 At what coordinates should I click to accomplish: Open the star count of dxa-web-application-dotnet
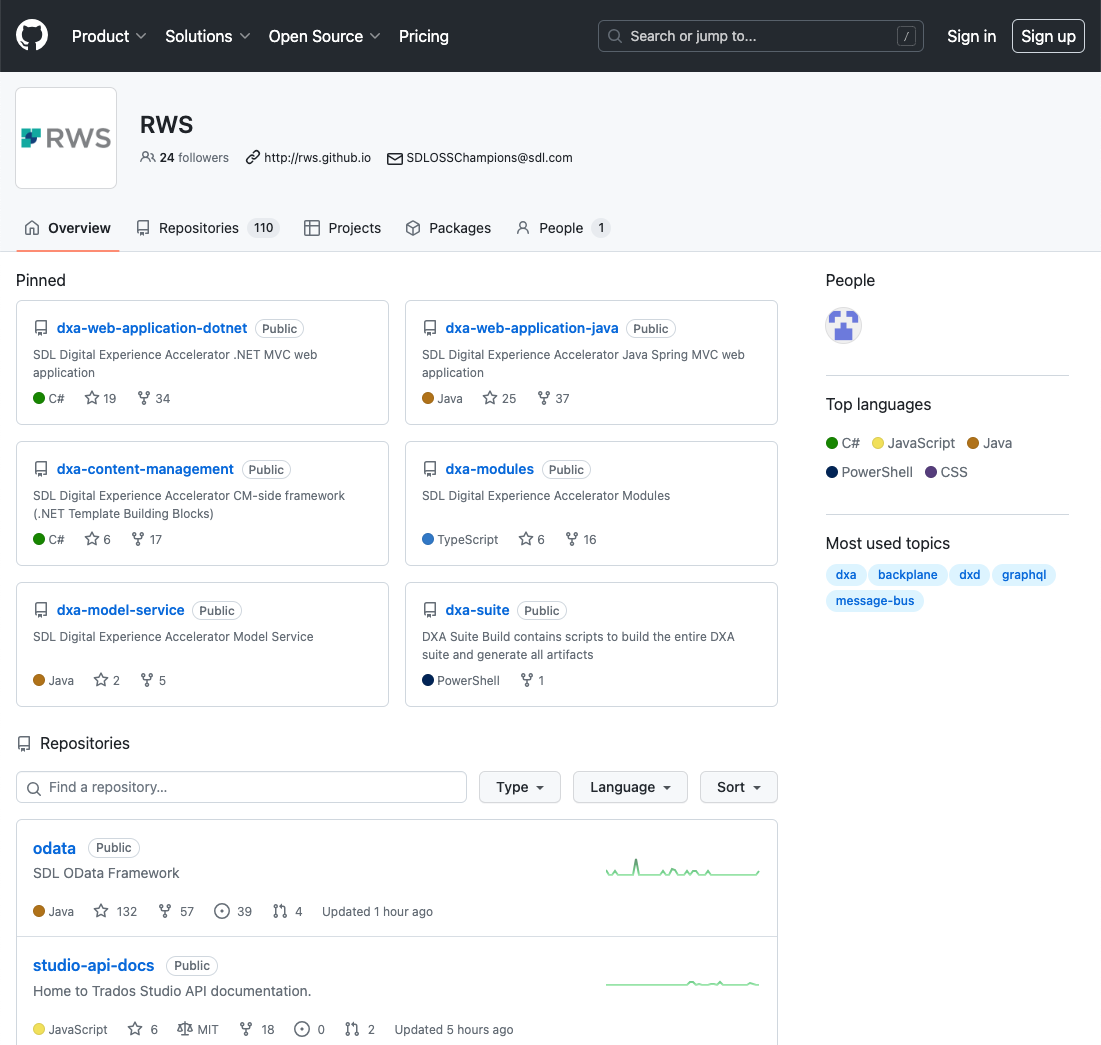click(x=100, y=398)
